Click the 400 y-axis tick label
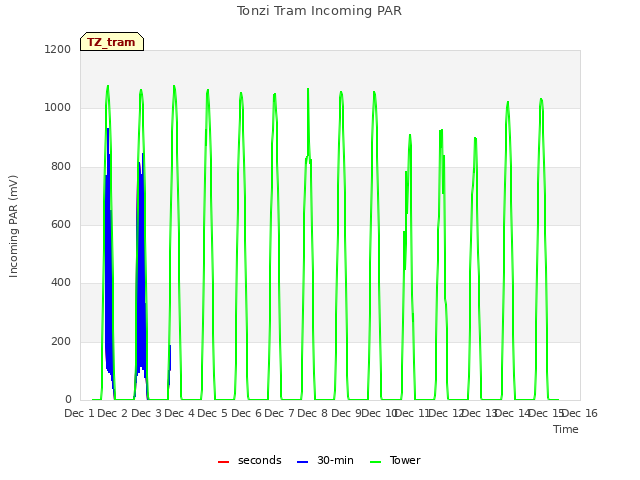 pyautogui.click(x=61, y=283)
